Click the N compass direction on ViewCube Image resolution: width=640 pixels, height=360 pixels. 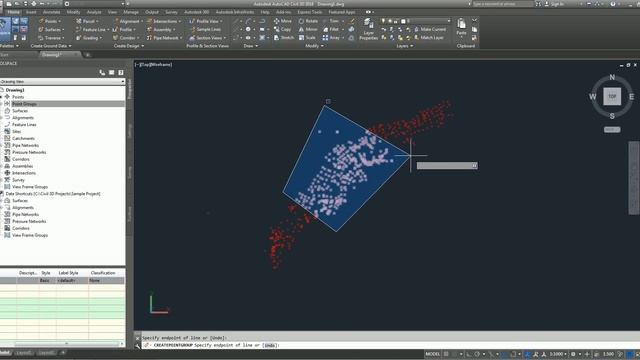click(x=612, y=77)
